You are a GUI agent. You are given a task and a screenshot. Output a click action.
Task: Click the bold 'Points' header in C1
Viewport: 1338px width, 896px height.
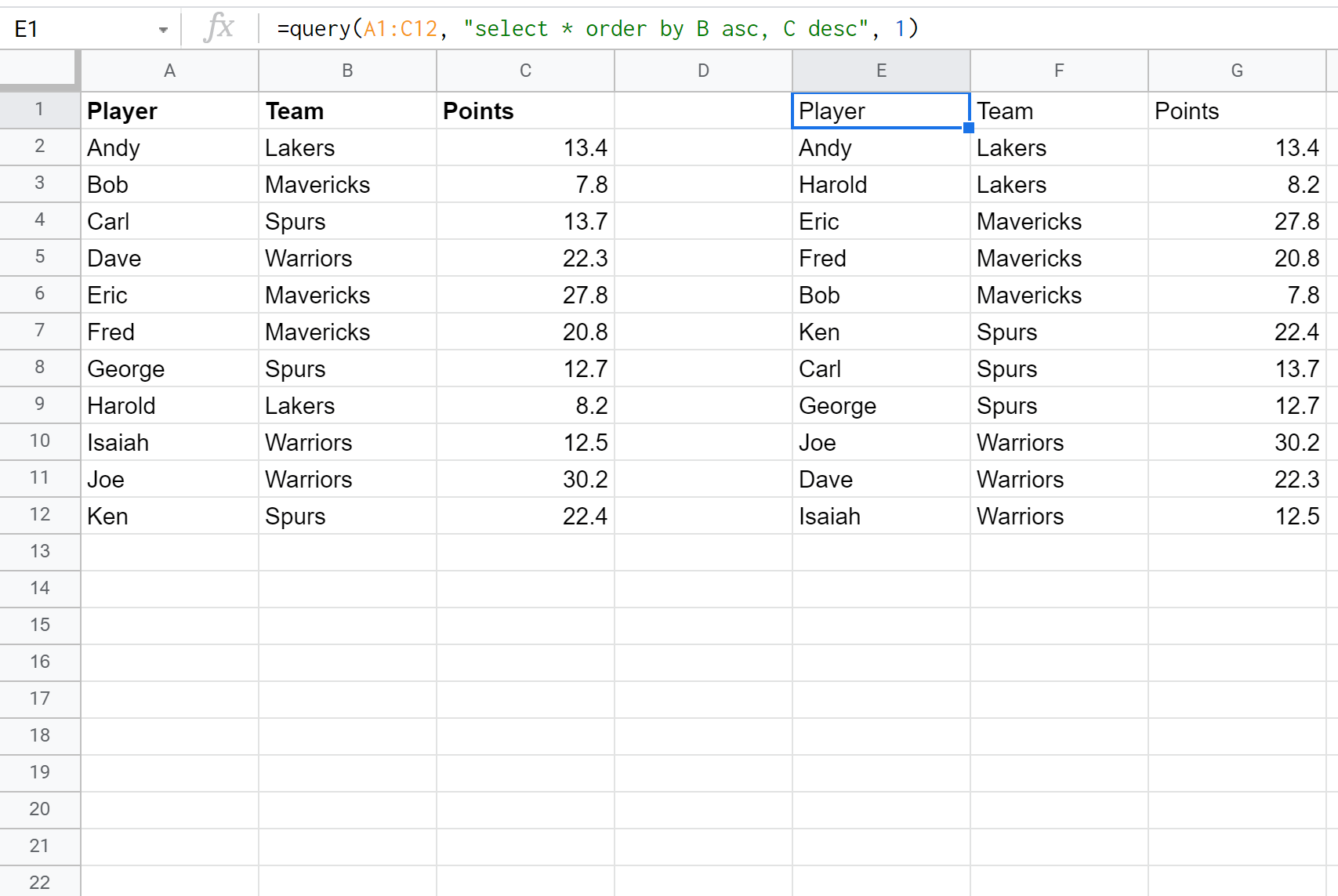coord(478,111)
